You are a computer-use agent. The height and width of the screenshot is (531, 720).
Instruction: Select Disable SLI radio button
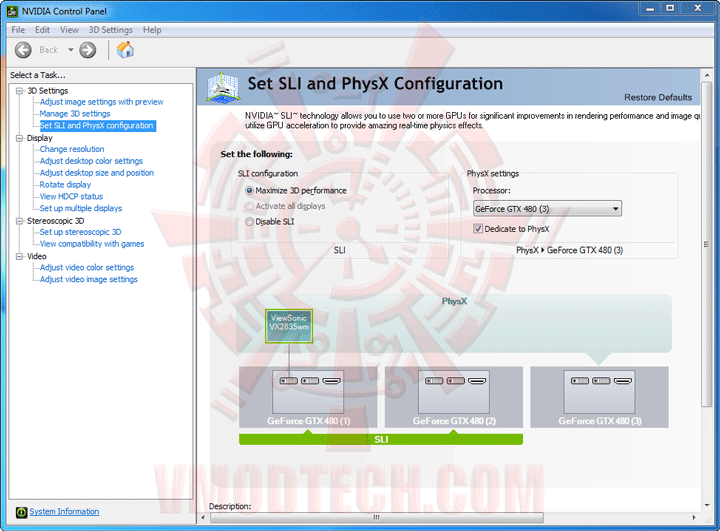(x=249, y=221)
